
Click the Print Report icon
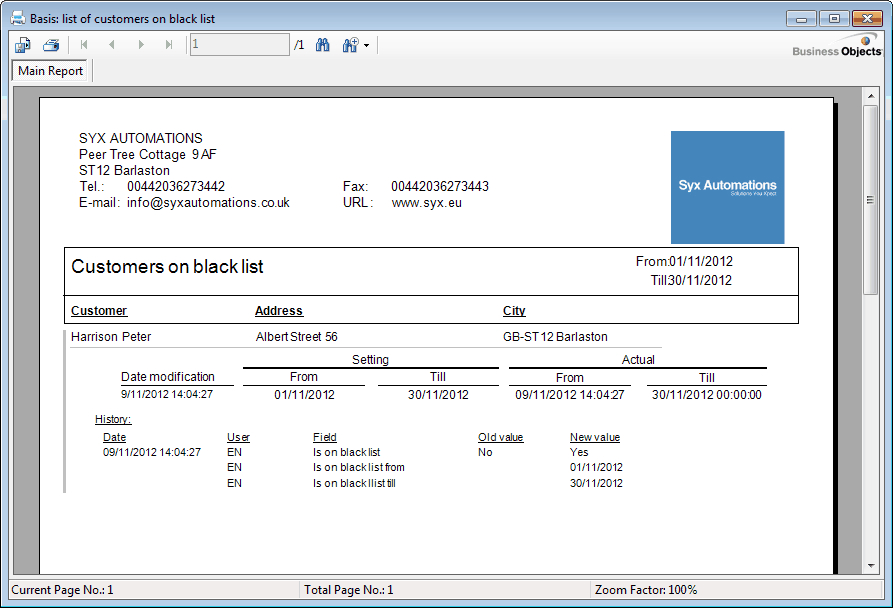51,45
